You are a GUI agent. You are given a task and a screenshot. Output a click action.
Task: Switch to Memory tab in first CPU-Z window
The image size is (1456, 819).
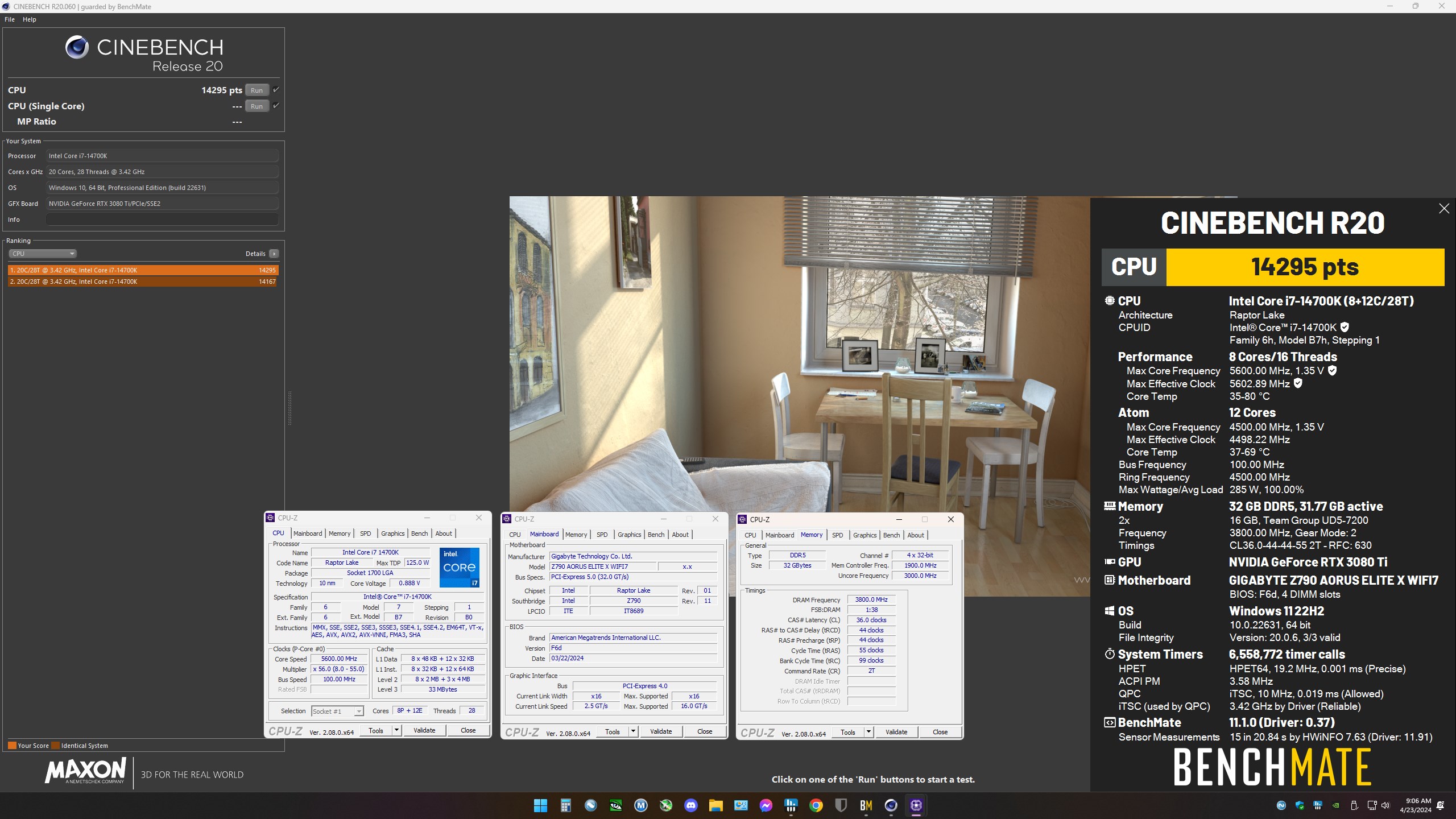point(340,533)
